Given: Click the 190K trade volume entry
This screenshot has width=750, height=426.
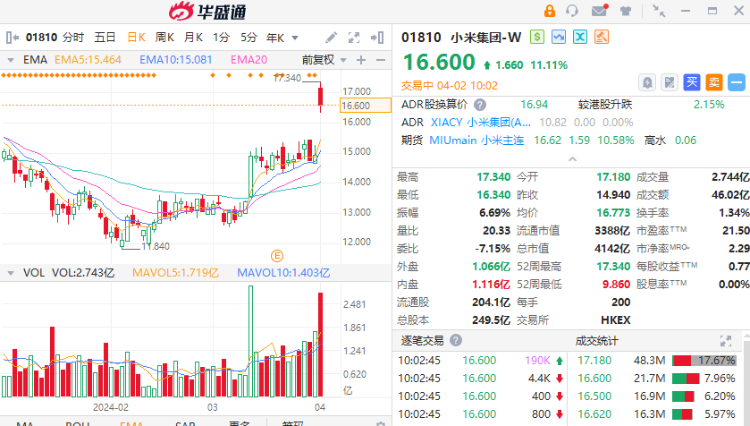Looking at the screenshot, I should [537, 360].
